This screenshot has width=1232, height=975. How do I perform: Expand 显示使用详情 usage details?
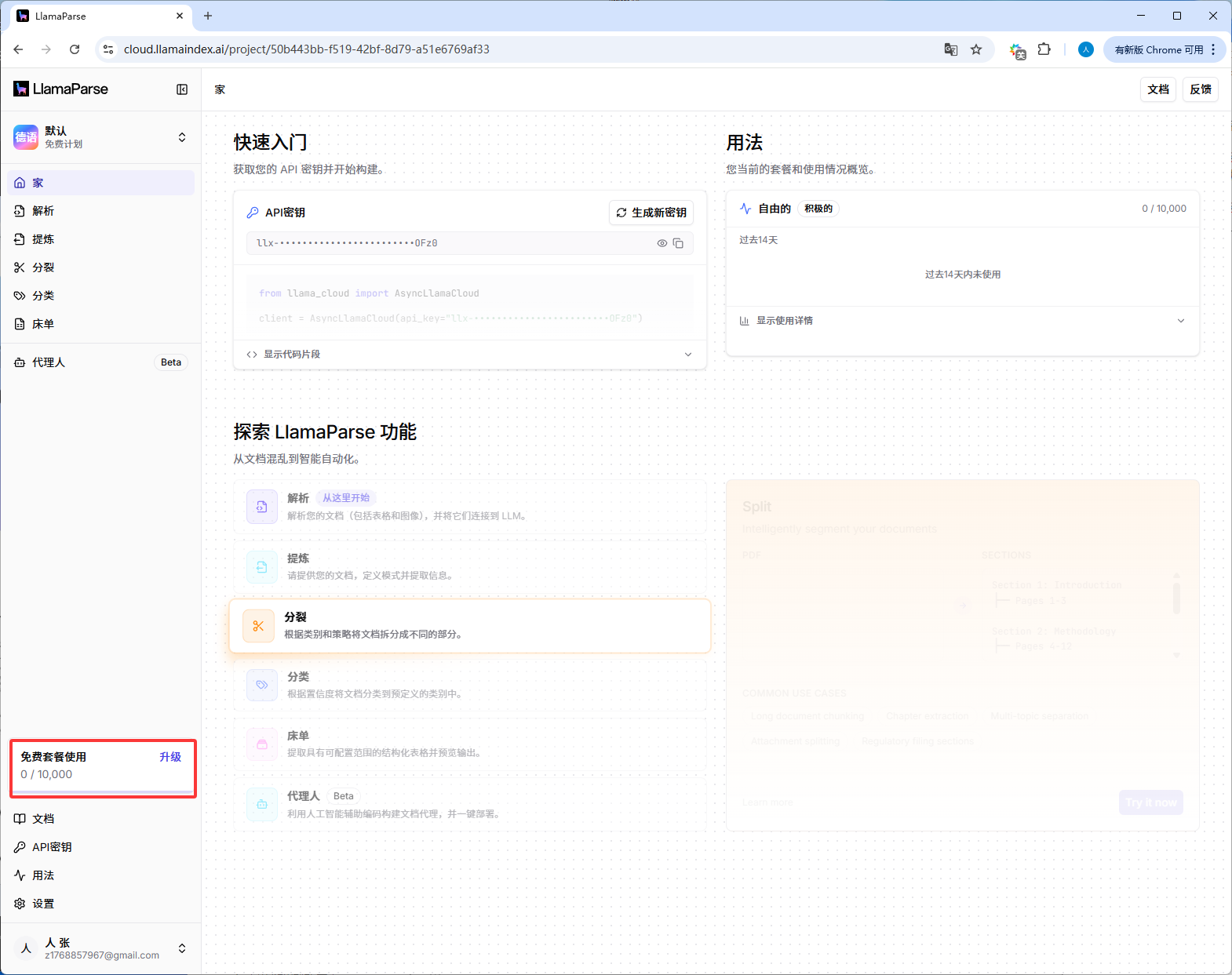pyautogui.click(x=962, y=321)
